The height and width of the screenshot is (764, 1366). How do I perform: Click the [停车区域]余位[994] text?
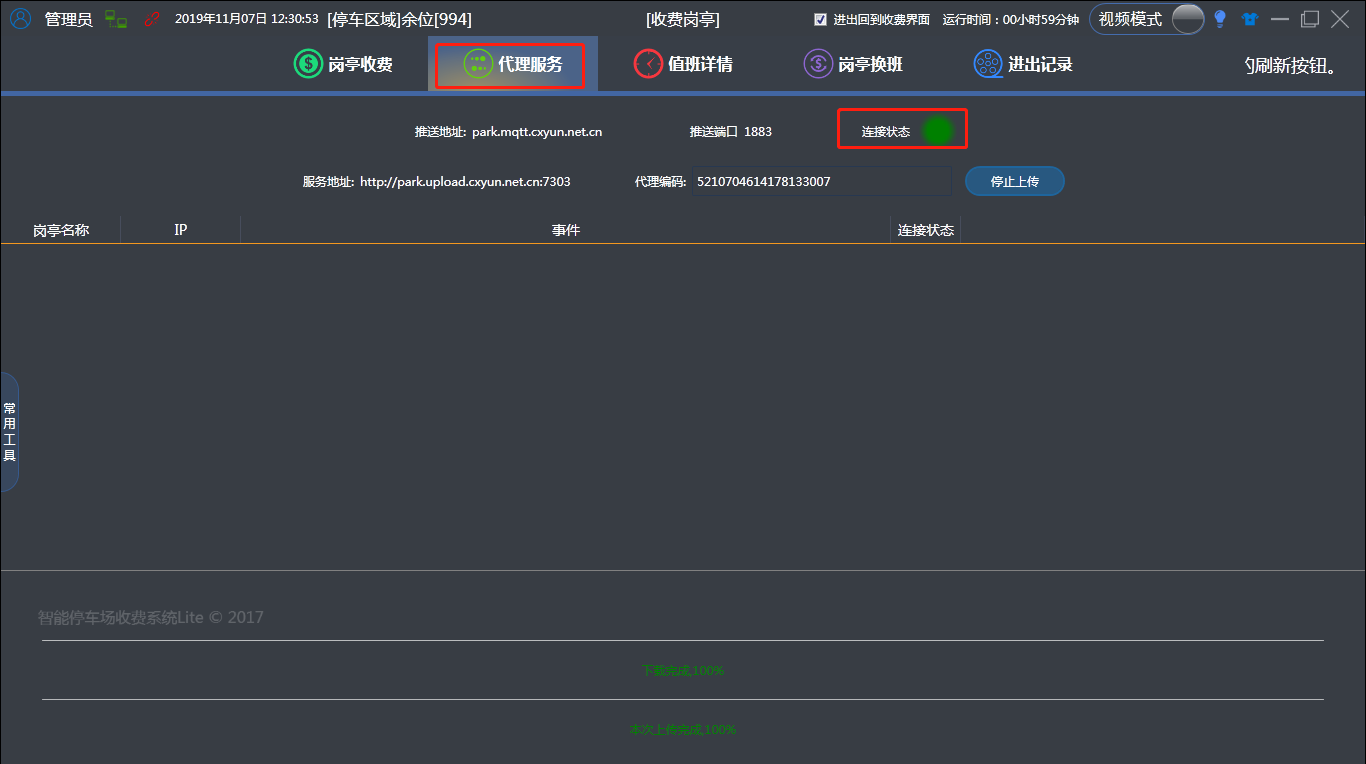click(399, 19)
